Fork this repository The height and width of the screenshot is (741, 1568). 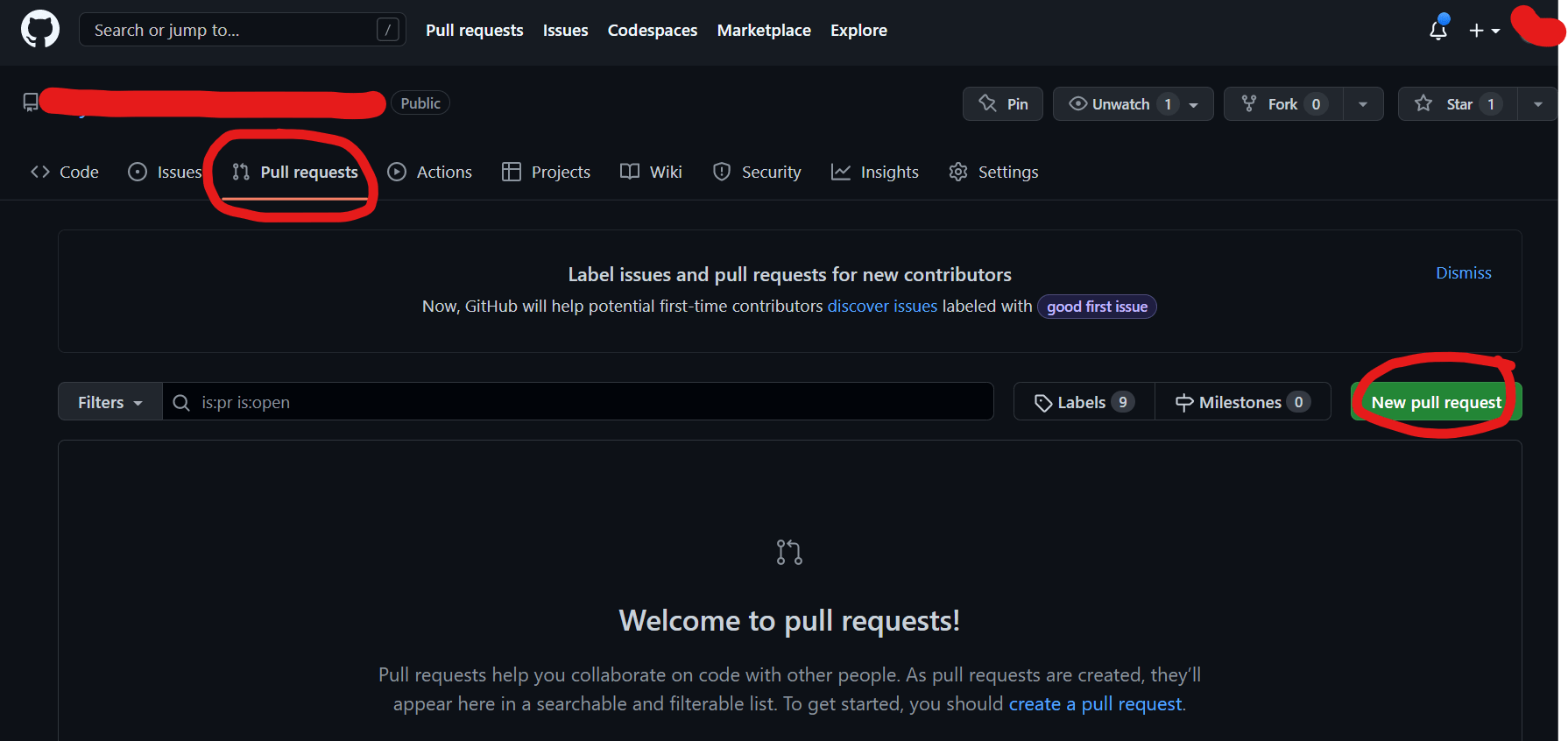(1283, 103)
